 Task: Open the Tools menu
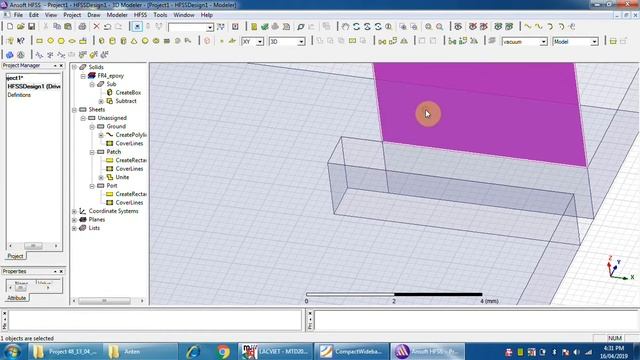coord(160,15)
